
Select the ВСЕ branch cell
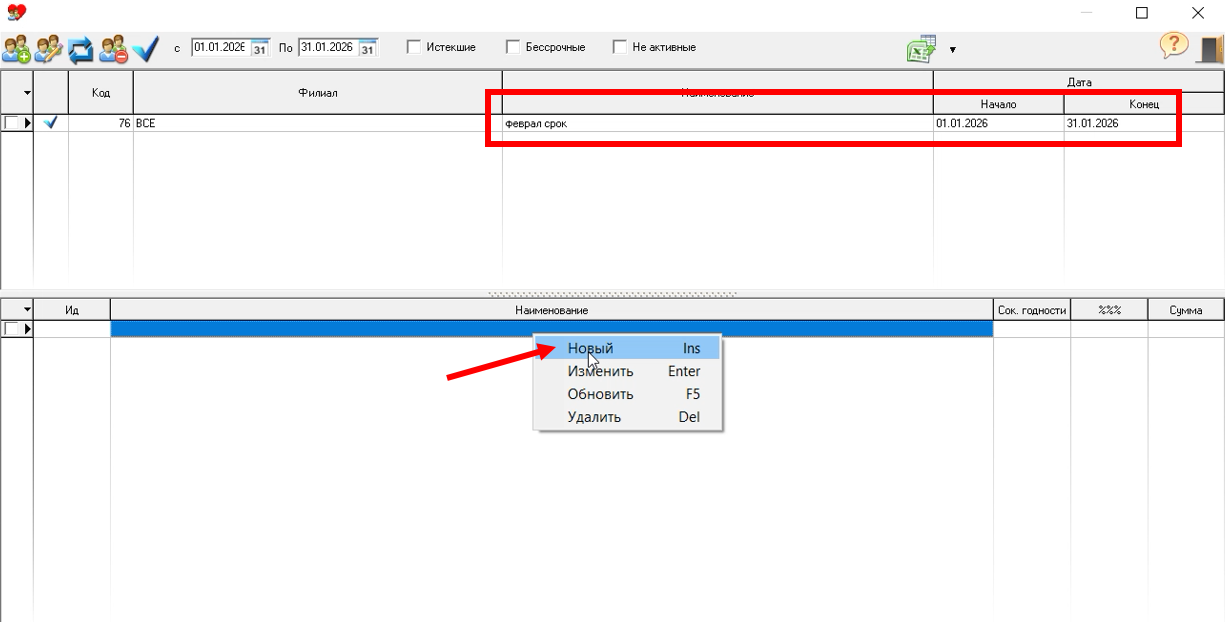tap(318, 123)
